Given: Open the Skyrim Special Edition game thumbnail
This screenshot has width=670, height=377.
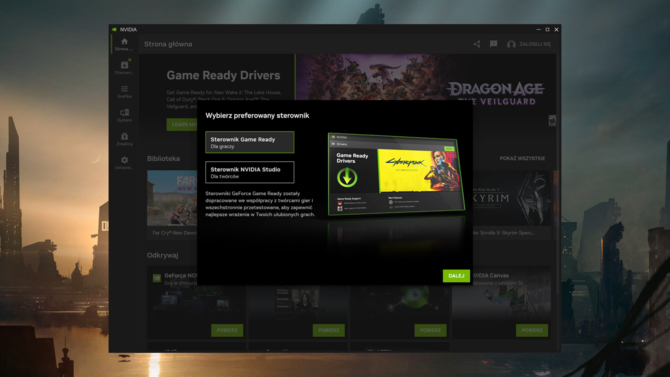Looking at the screenshot, I should (x=511, y=198).
